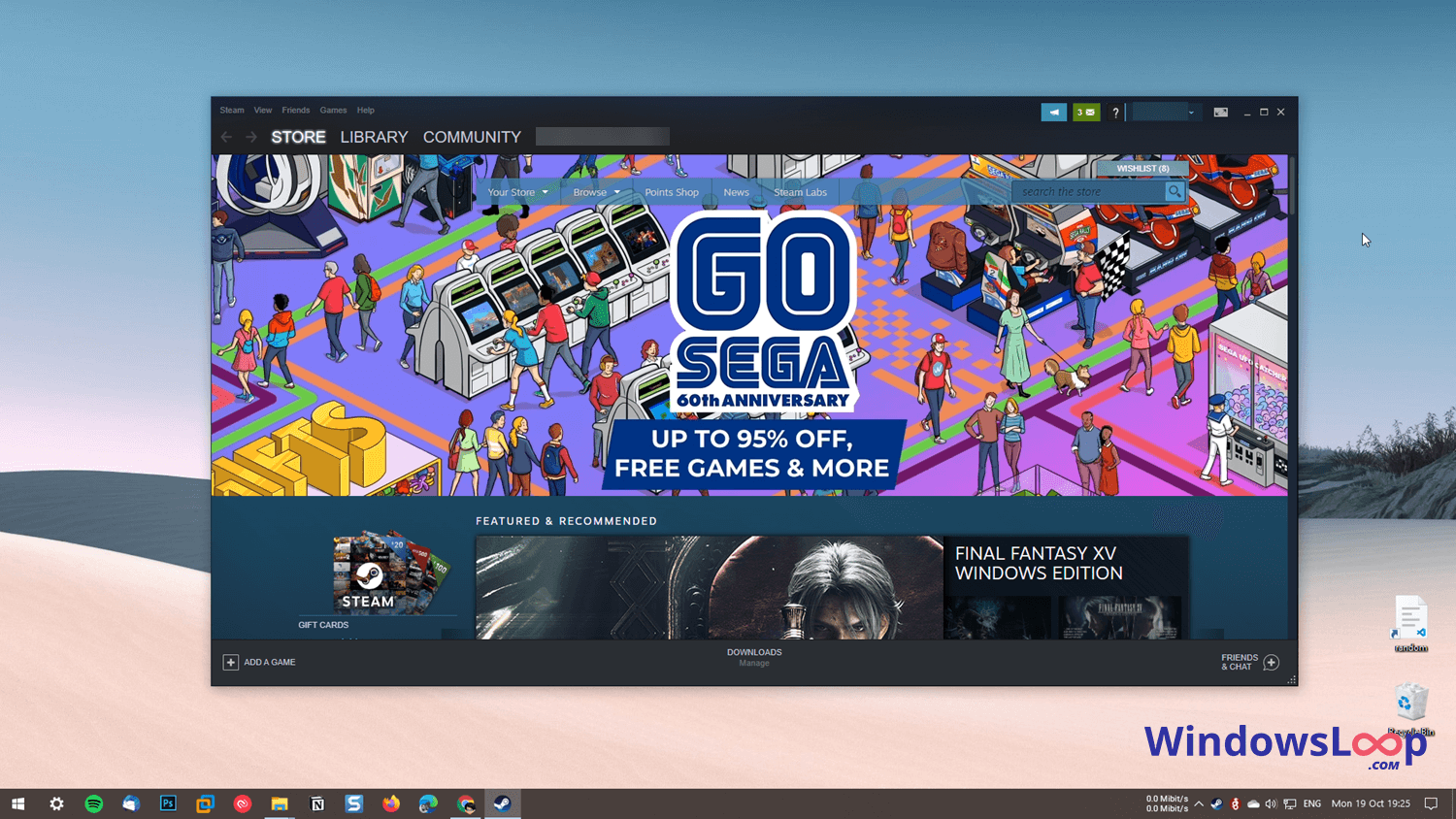The height and width of the screenshot is (819, 1456).
Task: Open Notion from the taskbar
Action: [x=316, y=803]
